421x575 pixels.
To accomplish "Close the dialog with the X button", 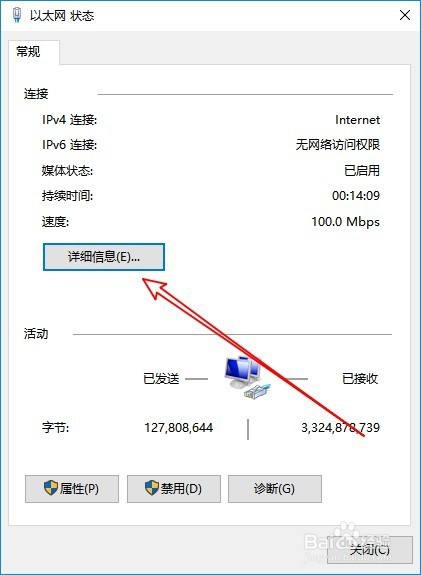I will coord(405,15).
